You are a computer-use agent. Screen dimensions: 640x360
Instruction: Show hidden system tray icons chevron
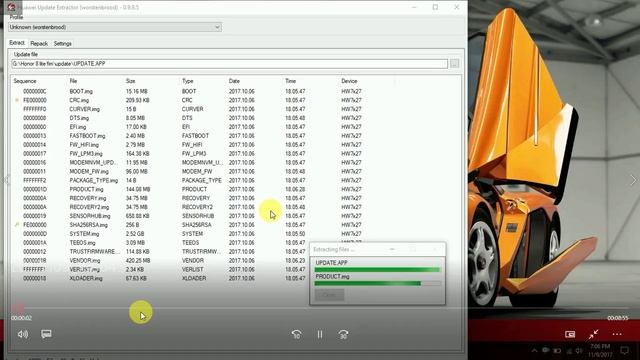click(534, 351)
